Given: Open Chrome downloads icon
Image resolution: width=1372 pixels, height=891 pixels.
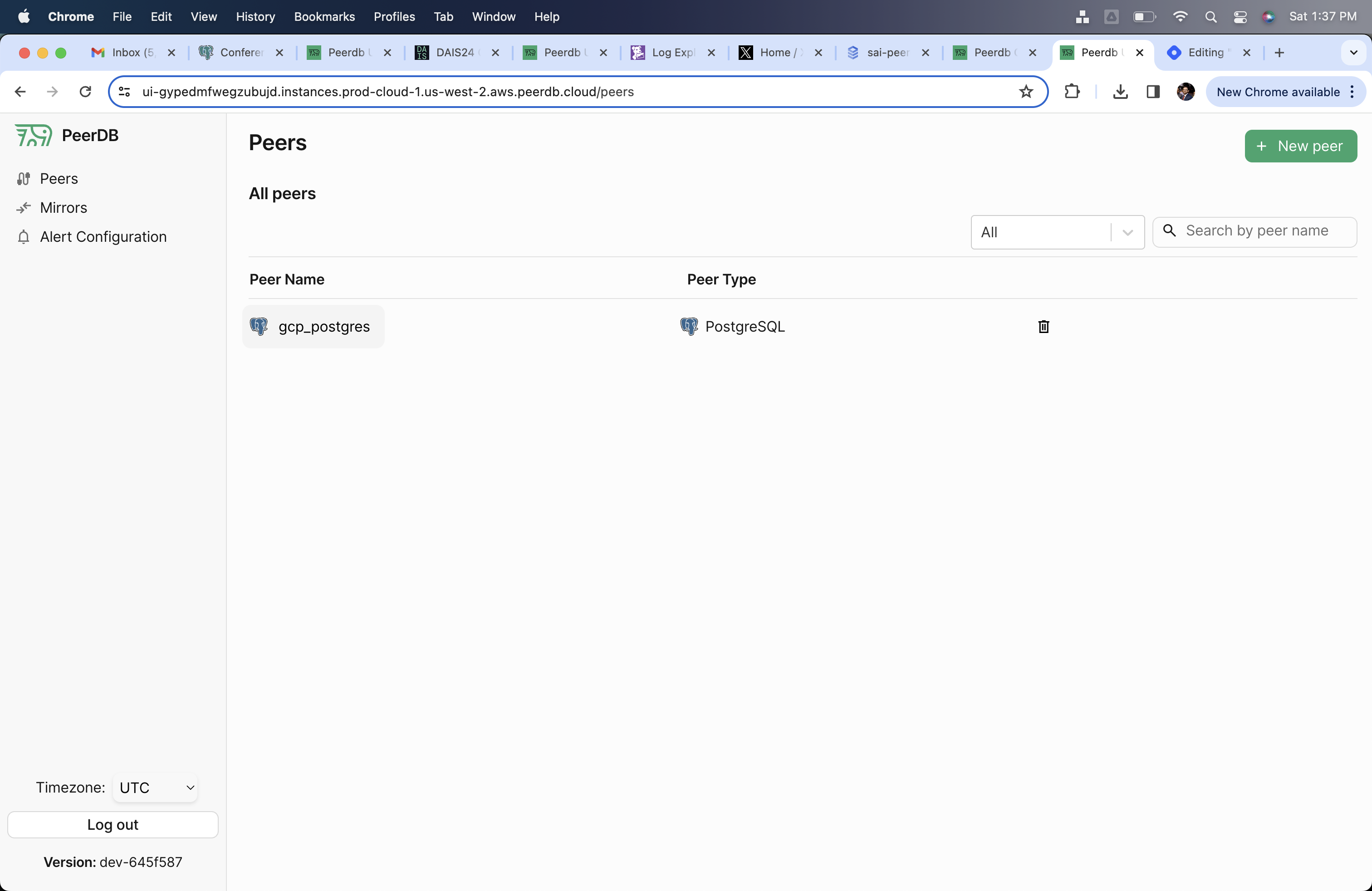Looking at the screenshot, I should click(x=1119, y=92).
